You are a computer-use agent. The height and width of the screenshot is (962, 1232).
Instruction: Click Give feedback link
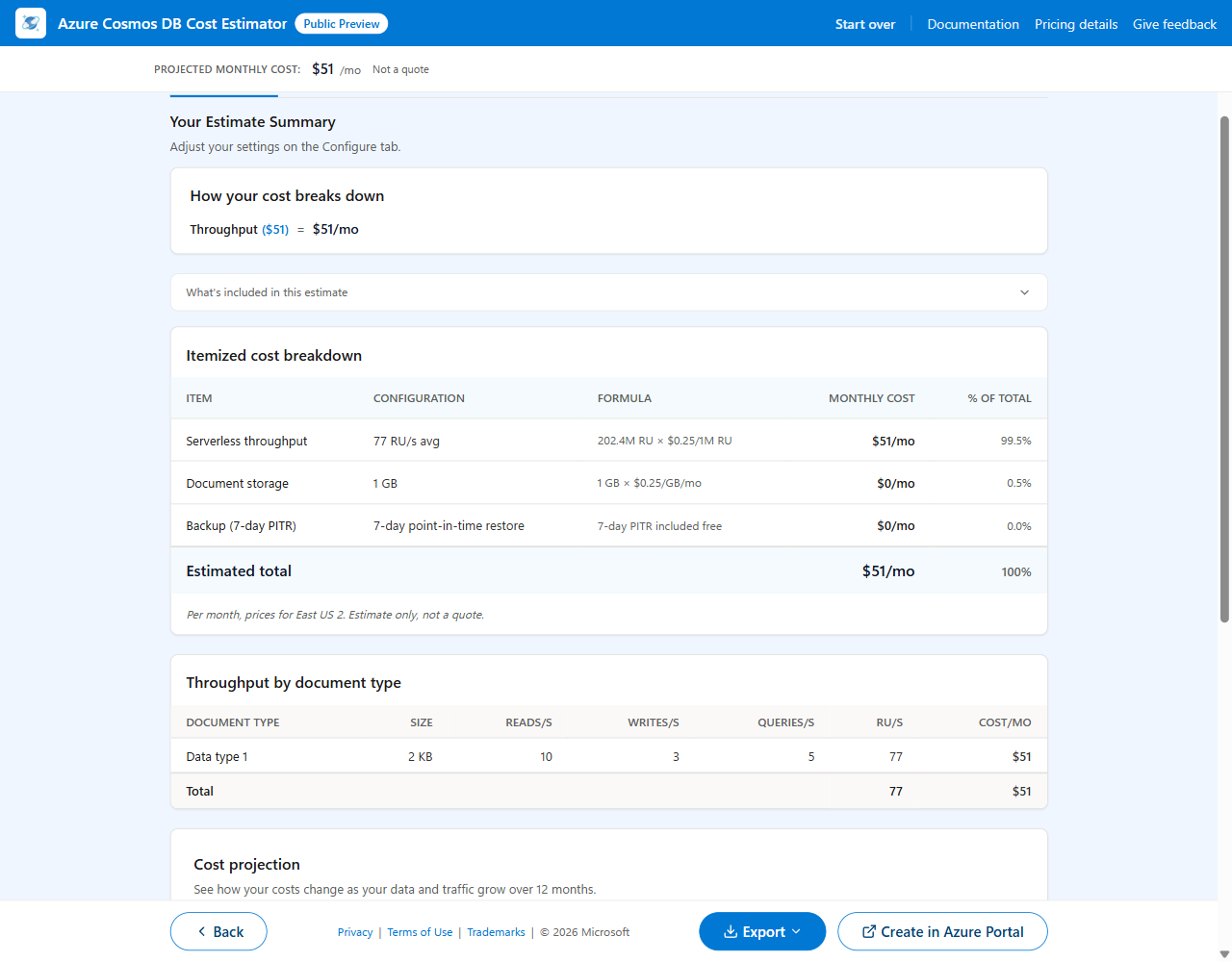(x=1174, y=24)
